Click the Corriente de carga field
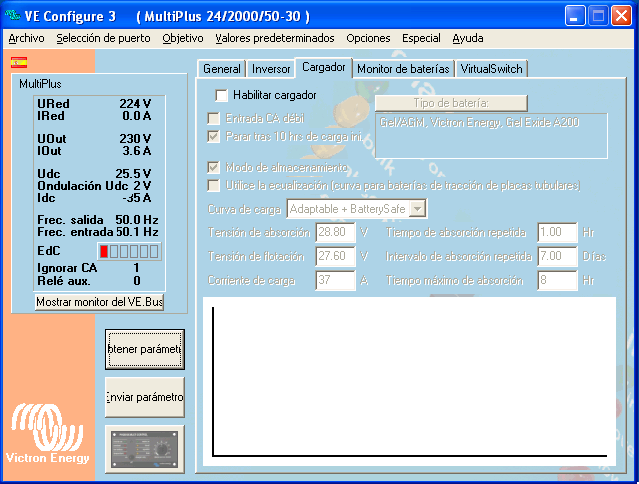 pos(335,280)
